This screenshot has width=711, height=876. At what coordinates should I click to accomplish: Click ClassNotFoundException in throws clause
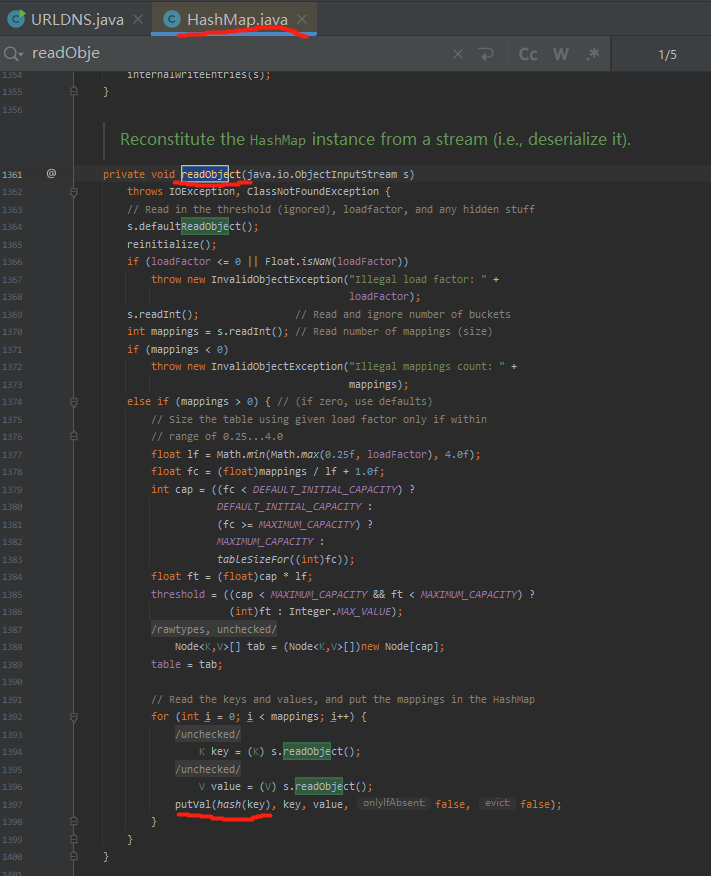coord(313,192)
